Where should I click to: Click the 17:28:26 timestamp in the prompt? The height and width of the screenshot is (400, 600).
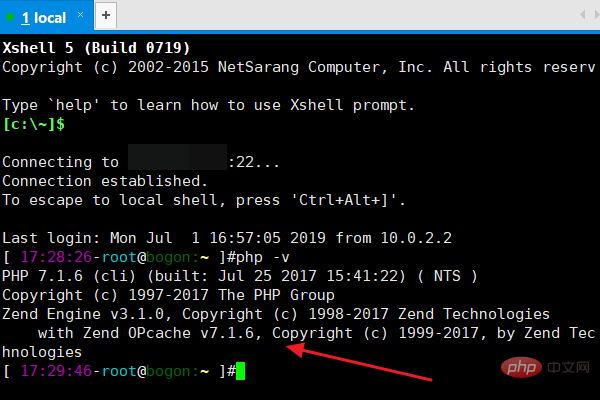click(x=52, y=258)
